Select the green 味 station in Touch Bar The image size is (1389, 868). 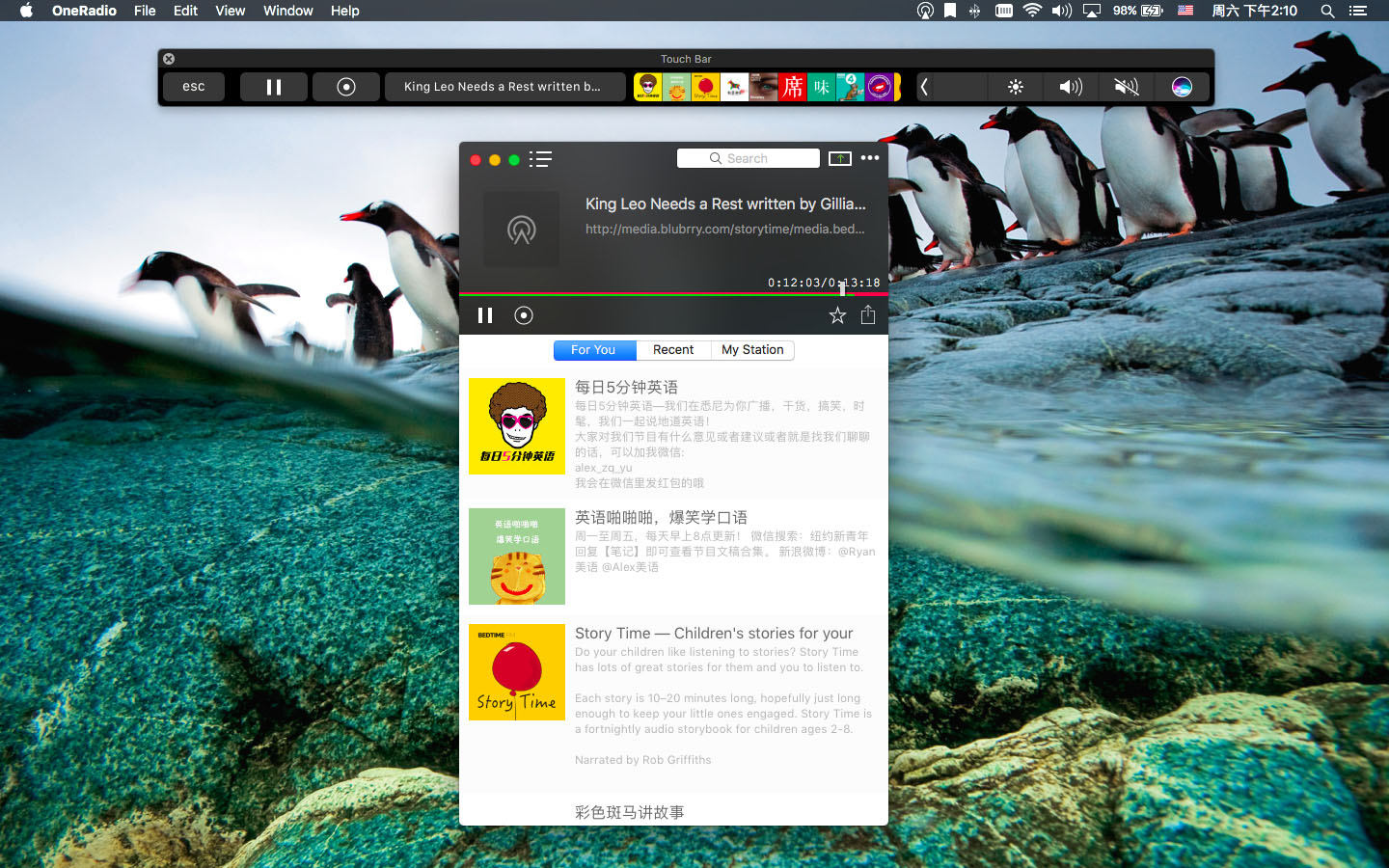point(822,87)
